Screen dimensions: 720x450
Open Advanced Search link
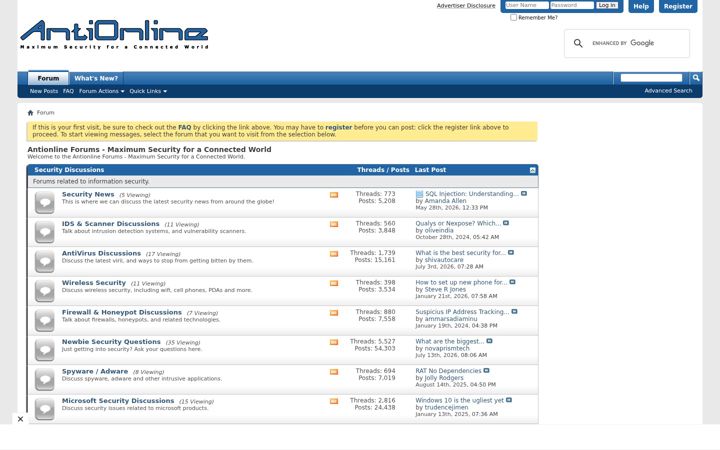(x=668, y=90)
